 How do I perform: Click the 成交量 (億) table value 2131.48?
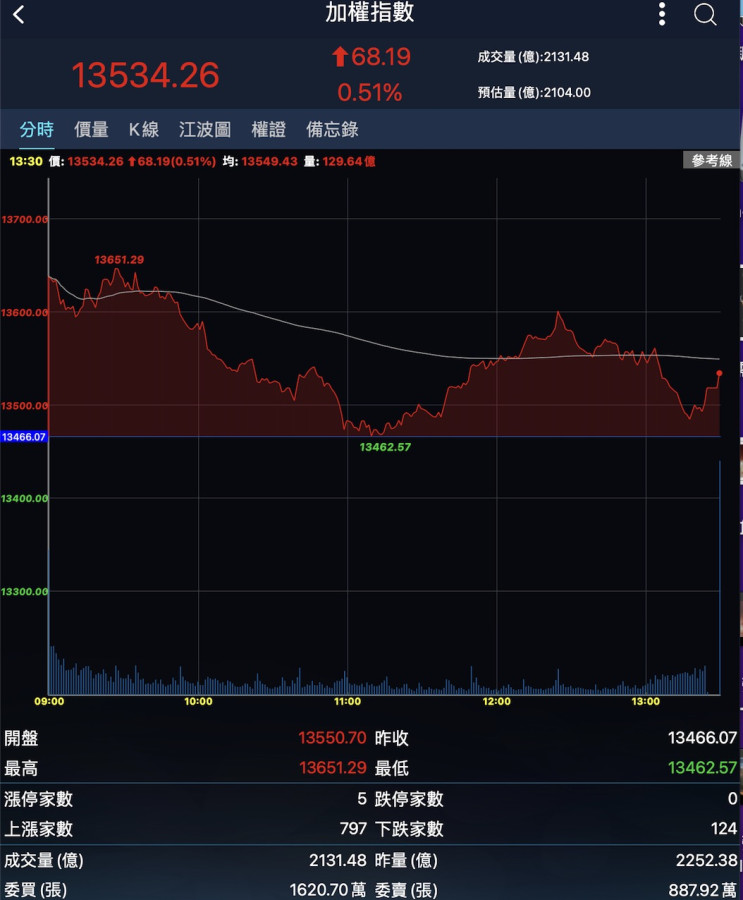click(x=338, y=860)
